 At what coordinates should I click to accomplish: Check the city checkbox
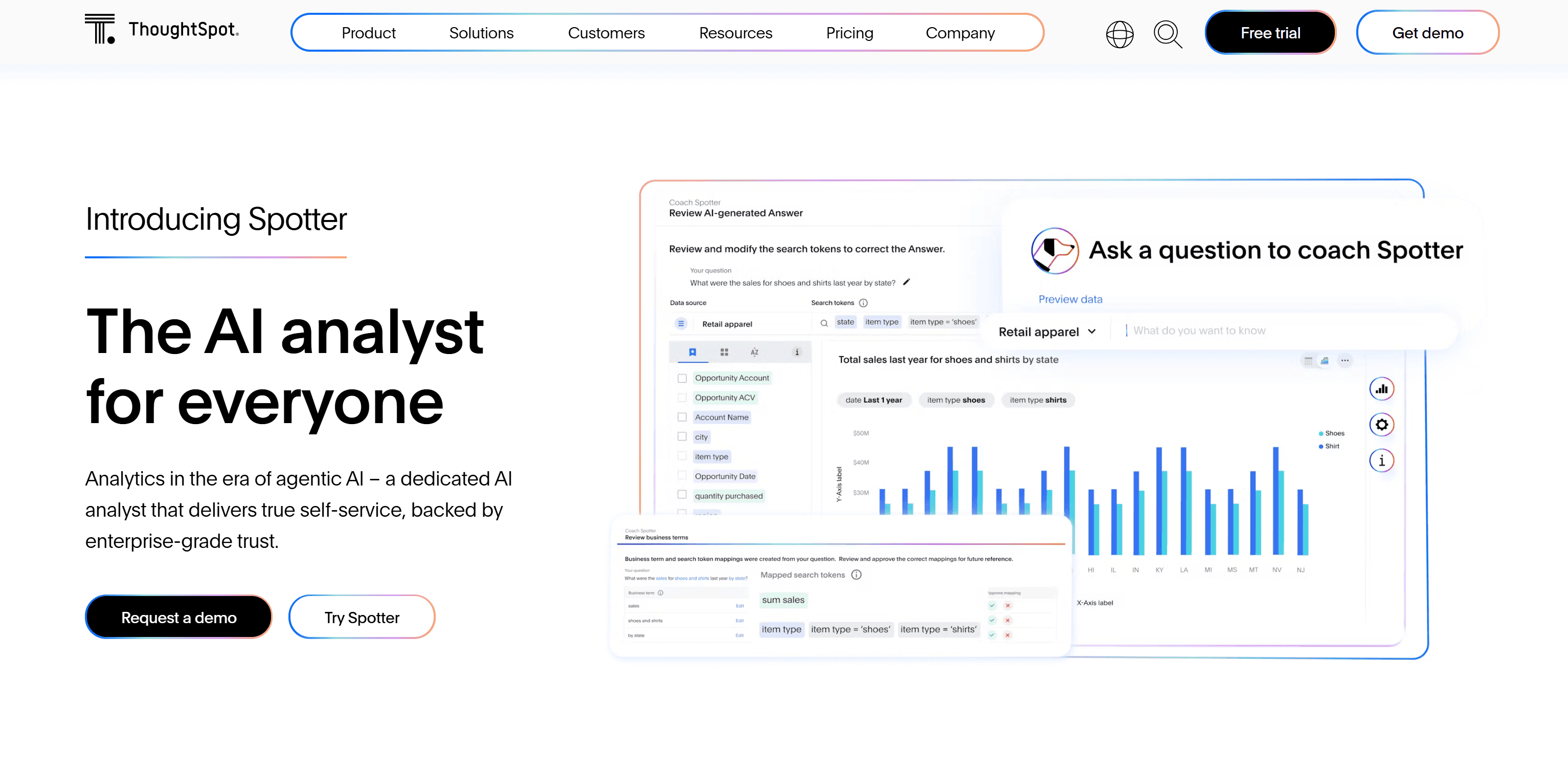tap(682, 436)
